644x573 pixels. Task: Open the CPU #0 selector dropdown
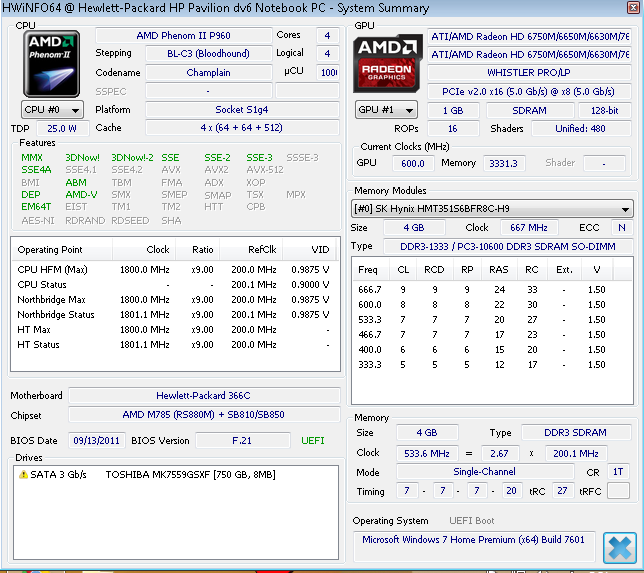pyautogui.click(x=52, y=110)
